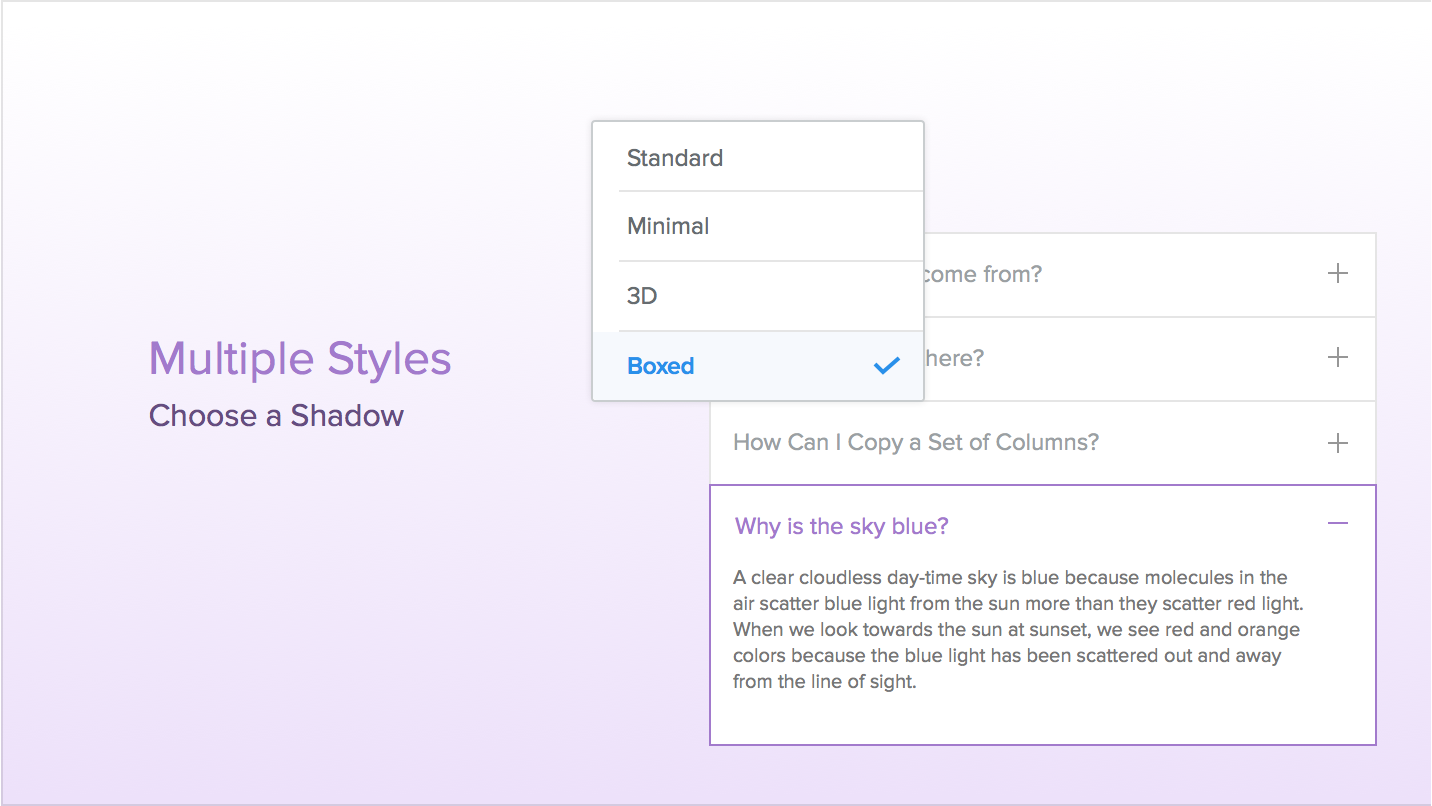The image size is (1432, 806).
Task: Expand 'How Can I Copy a Set of Columns?' plus icon
Action: coord(1338,443)
